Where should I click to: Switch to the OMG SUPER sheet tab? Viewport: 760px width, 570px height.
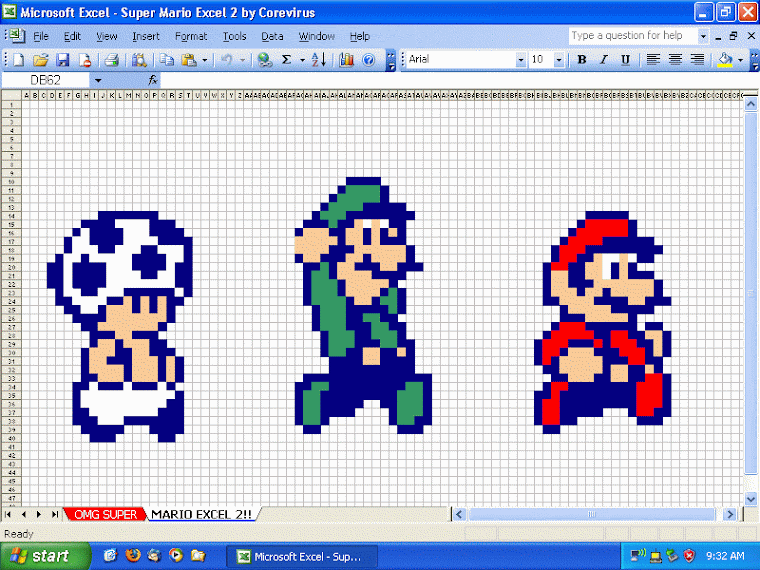click(x=106, y=514)
